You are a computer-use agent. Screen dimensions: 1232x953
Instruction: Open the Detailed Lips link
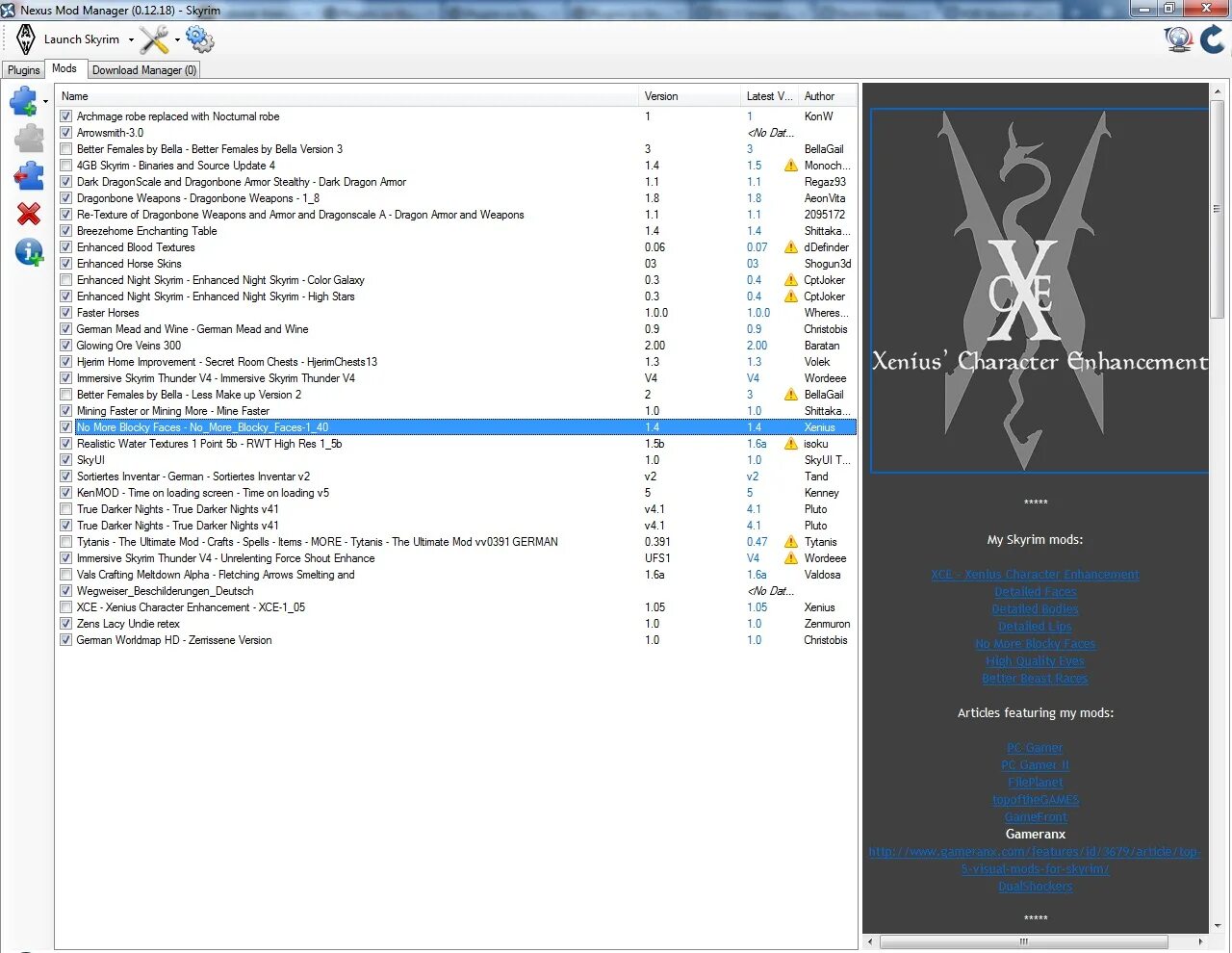tap(1035, 627)
